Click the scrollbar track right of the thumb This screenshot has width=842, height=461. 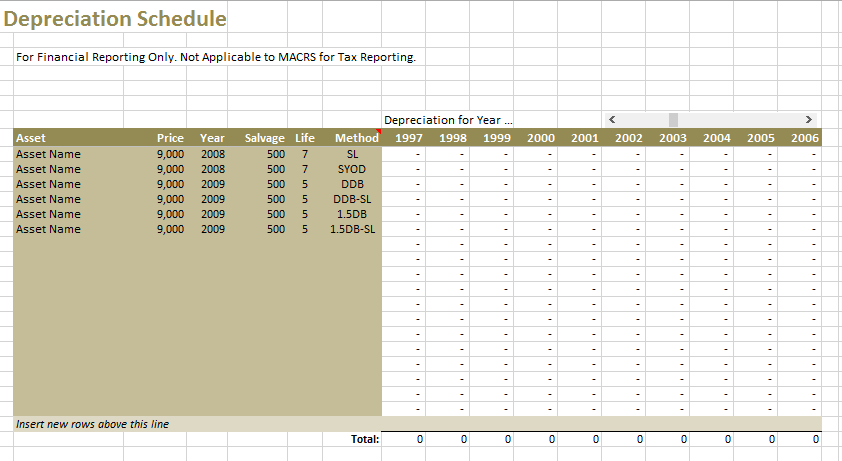[740, 119]
